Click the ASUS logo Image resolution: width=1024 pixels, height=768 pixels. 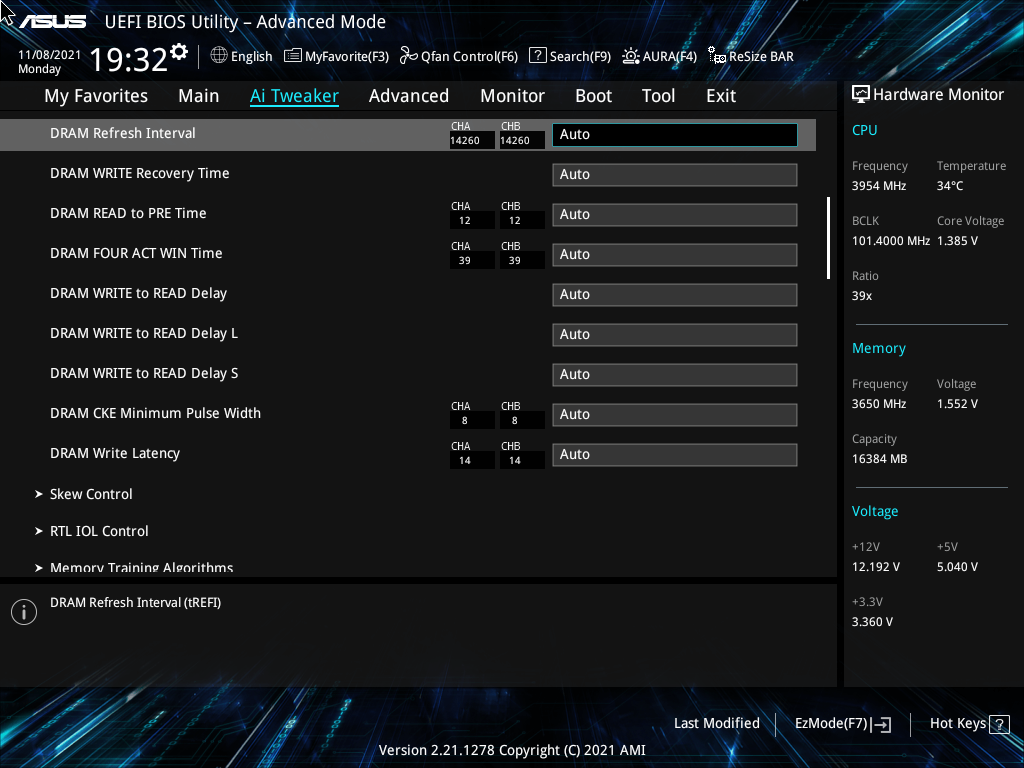52,22
